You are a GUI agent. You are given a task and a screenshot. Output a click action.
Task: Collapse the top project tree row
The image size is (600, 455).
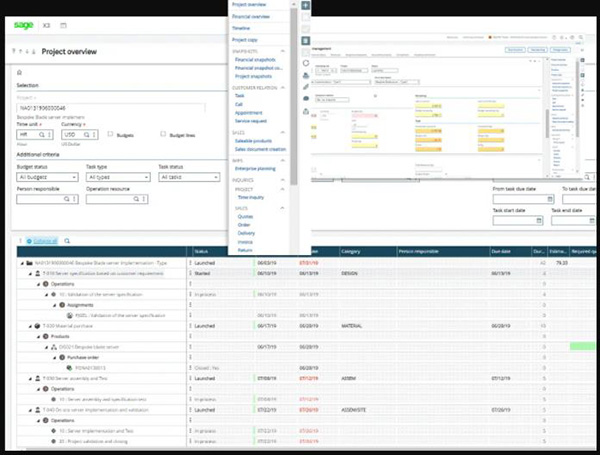pyautogui.click(x=22, y=263)
